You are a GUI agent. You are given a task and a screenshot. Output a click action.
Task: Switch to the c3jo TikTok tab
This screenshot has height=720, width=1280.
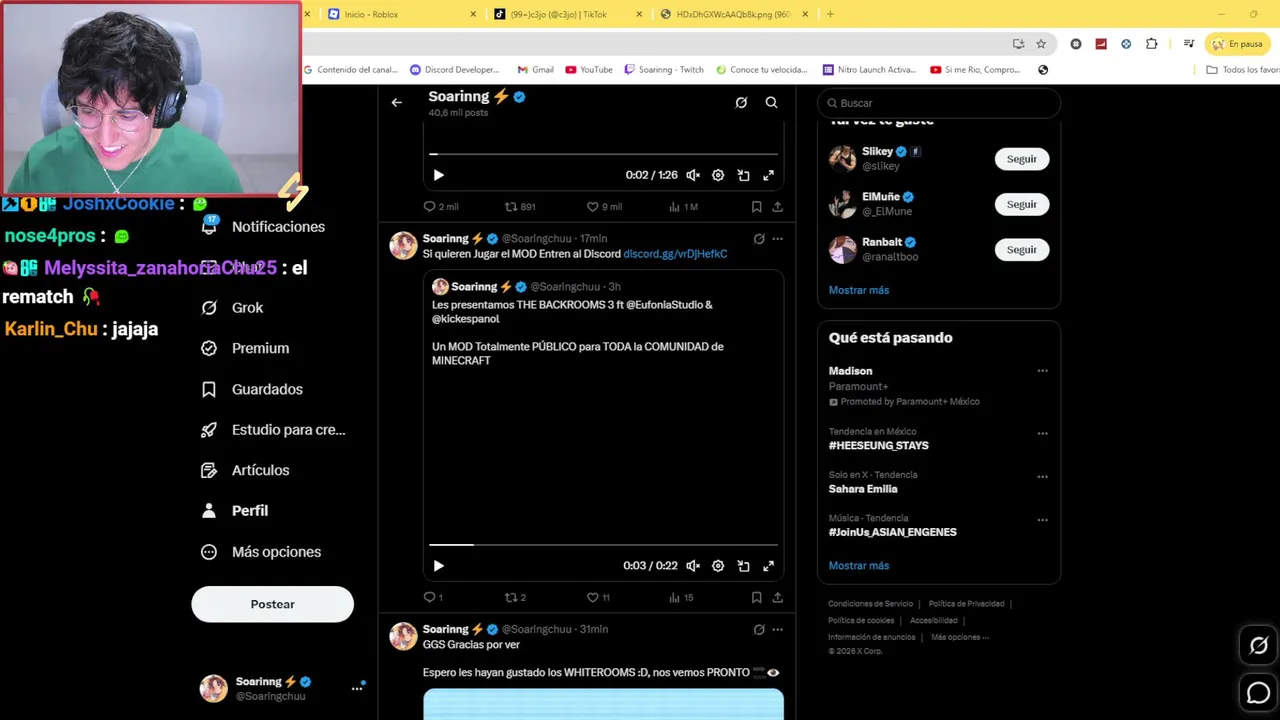coord(568,14)
